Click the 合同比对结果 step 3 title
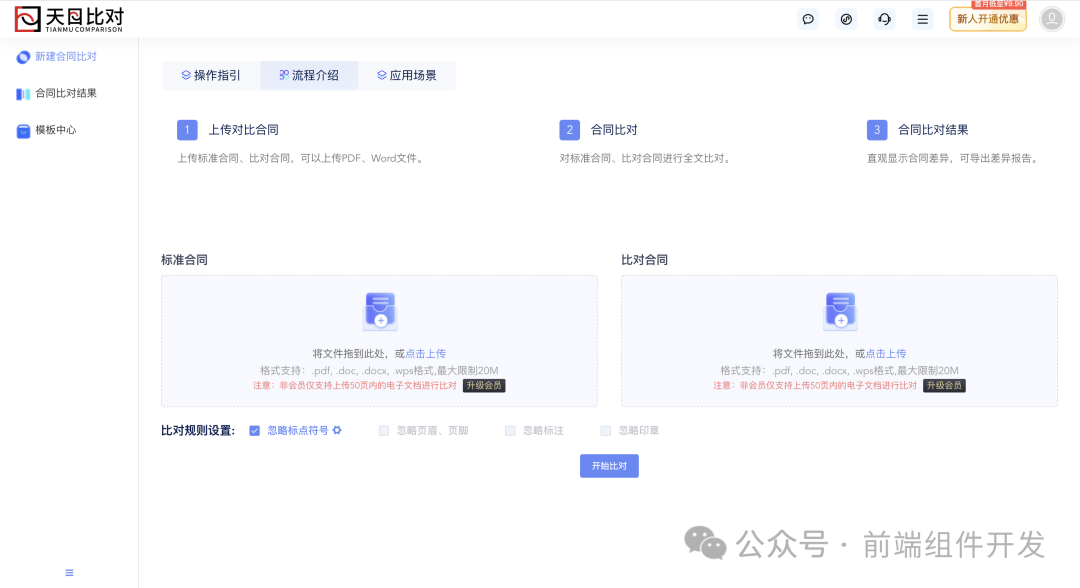 pos(933,129)
